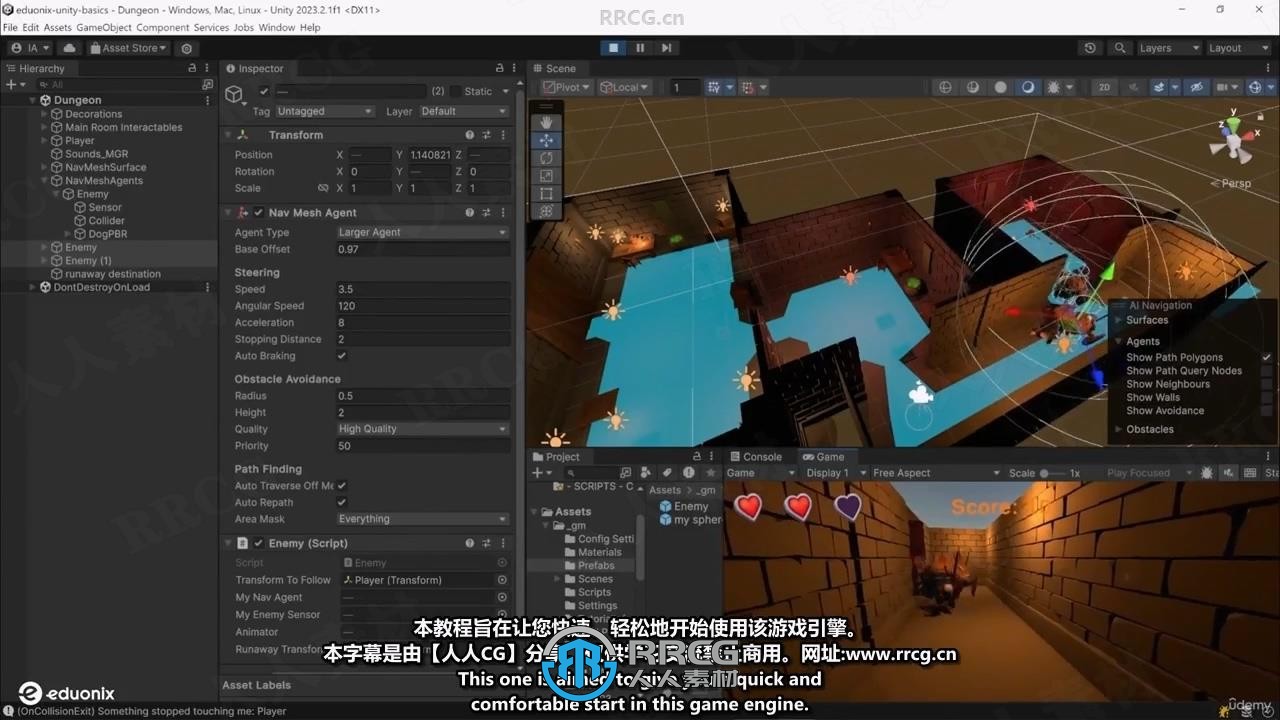Open Area Mask Everything dropdown
This screenshot has width=1280, height=720.
(423, 519)
